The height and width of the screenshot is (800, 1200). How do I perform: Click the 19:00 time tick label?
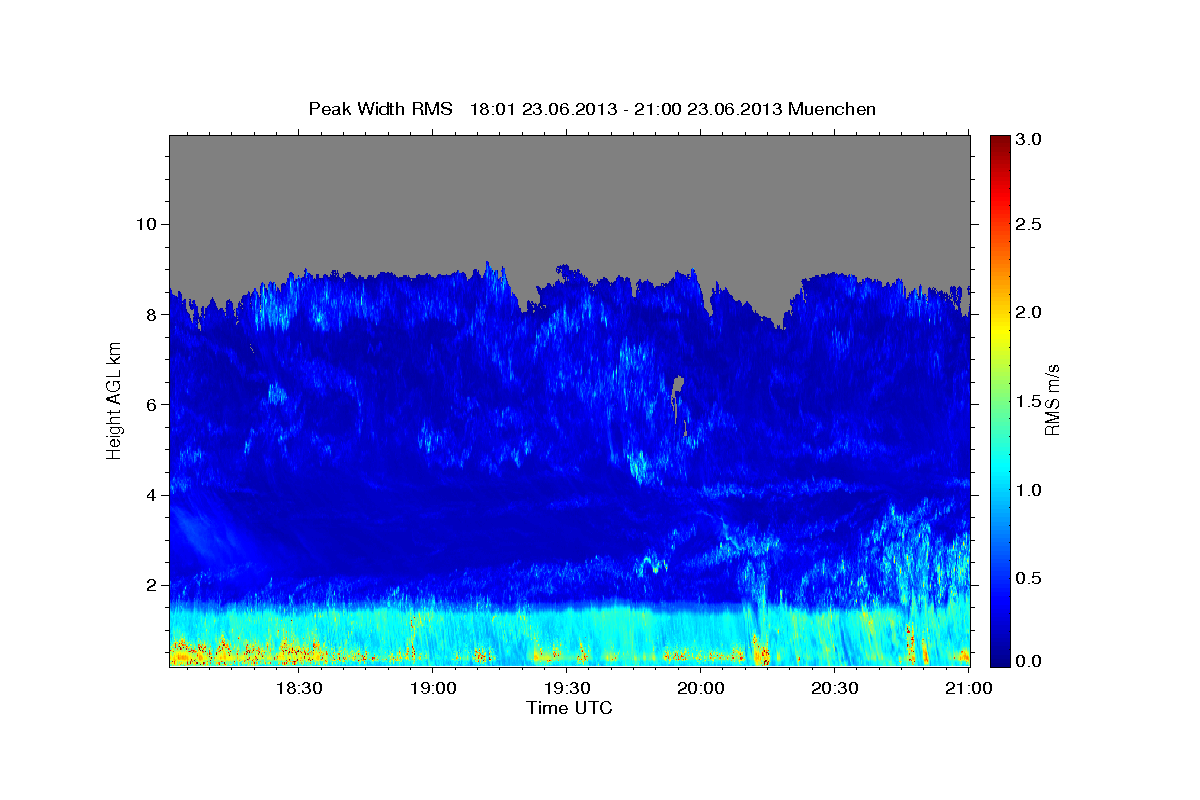coord(433,688)
